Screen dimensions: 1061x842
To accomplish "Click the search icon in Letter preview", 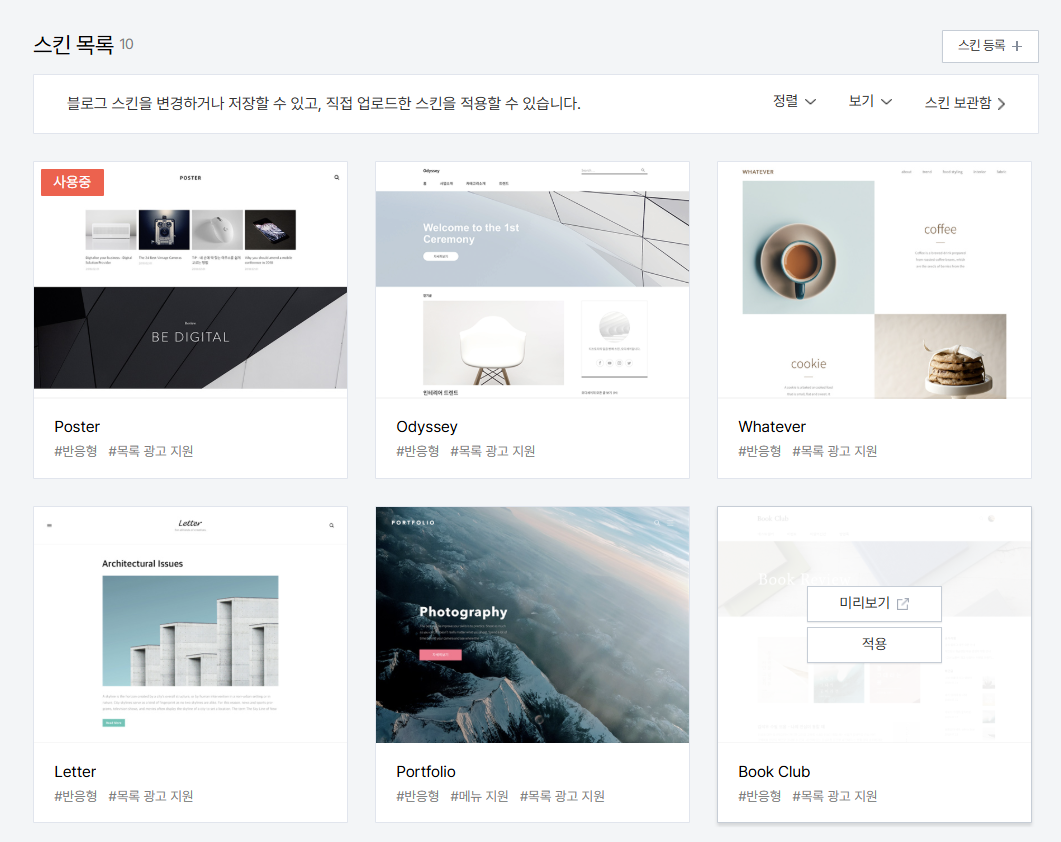I will click(332, 525).
